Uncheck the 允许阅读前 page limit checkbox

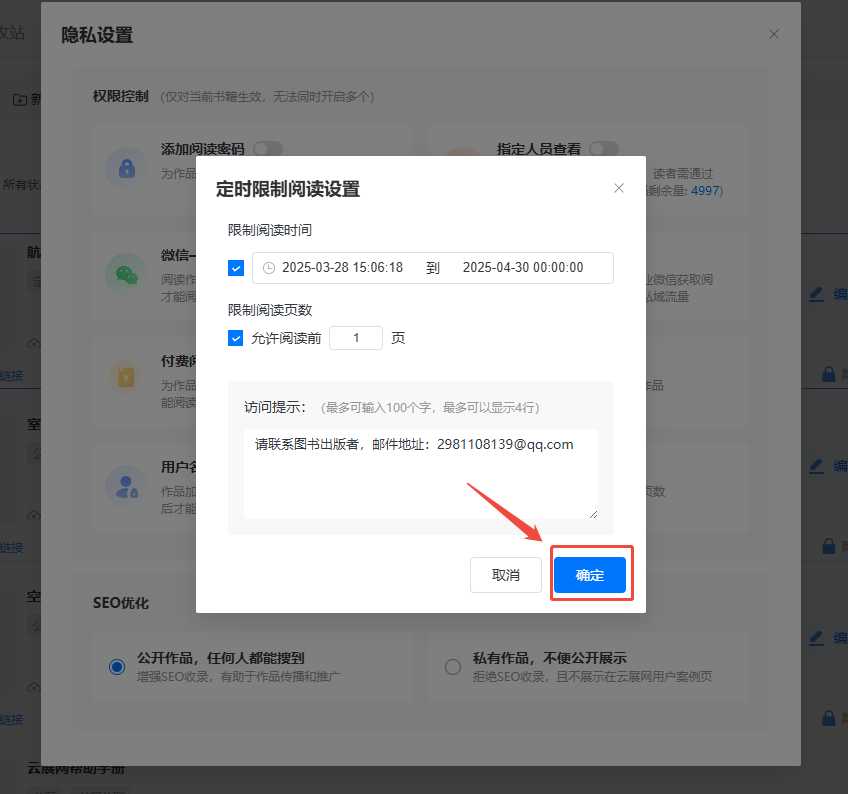(236, 338)
